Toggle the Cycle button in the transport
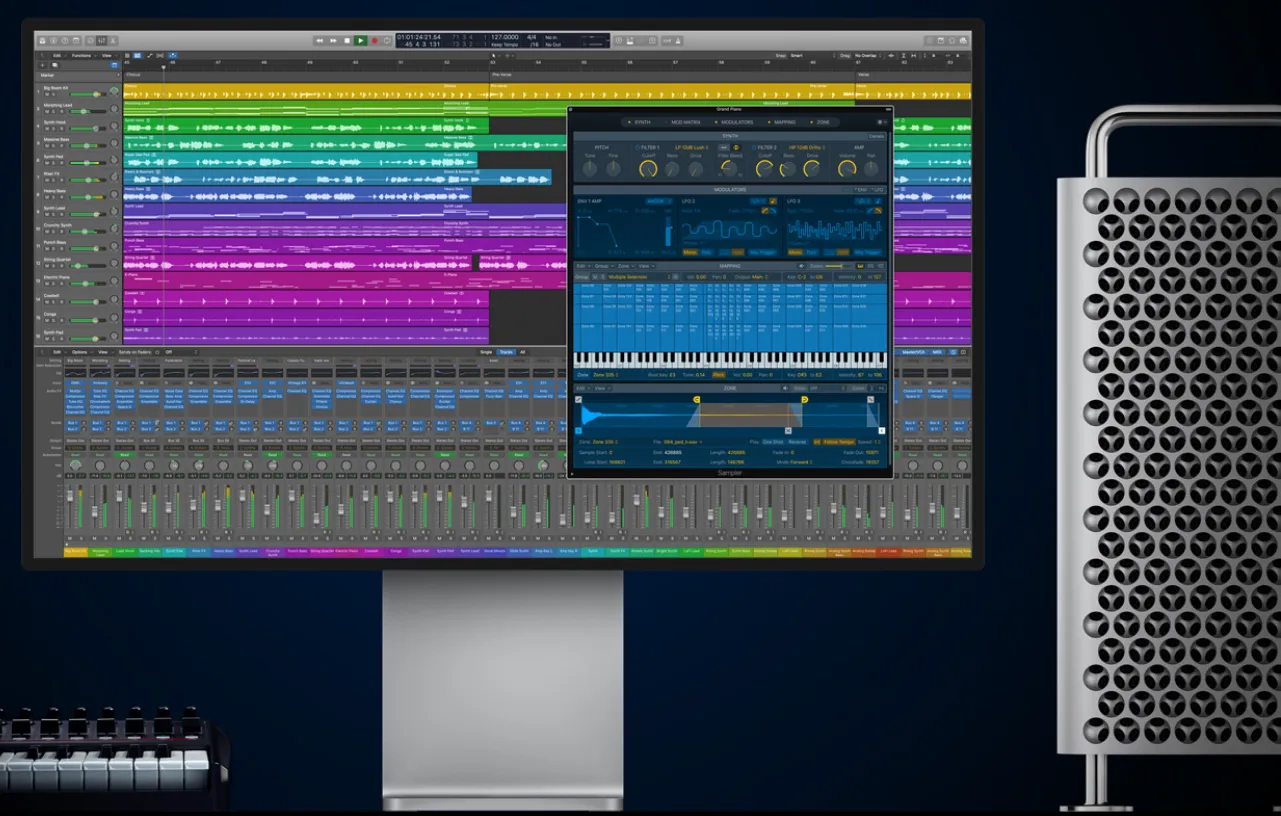This screenshot has width=1281, height=816. 387,40
